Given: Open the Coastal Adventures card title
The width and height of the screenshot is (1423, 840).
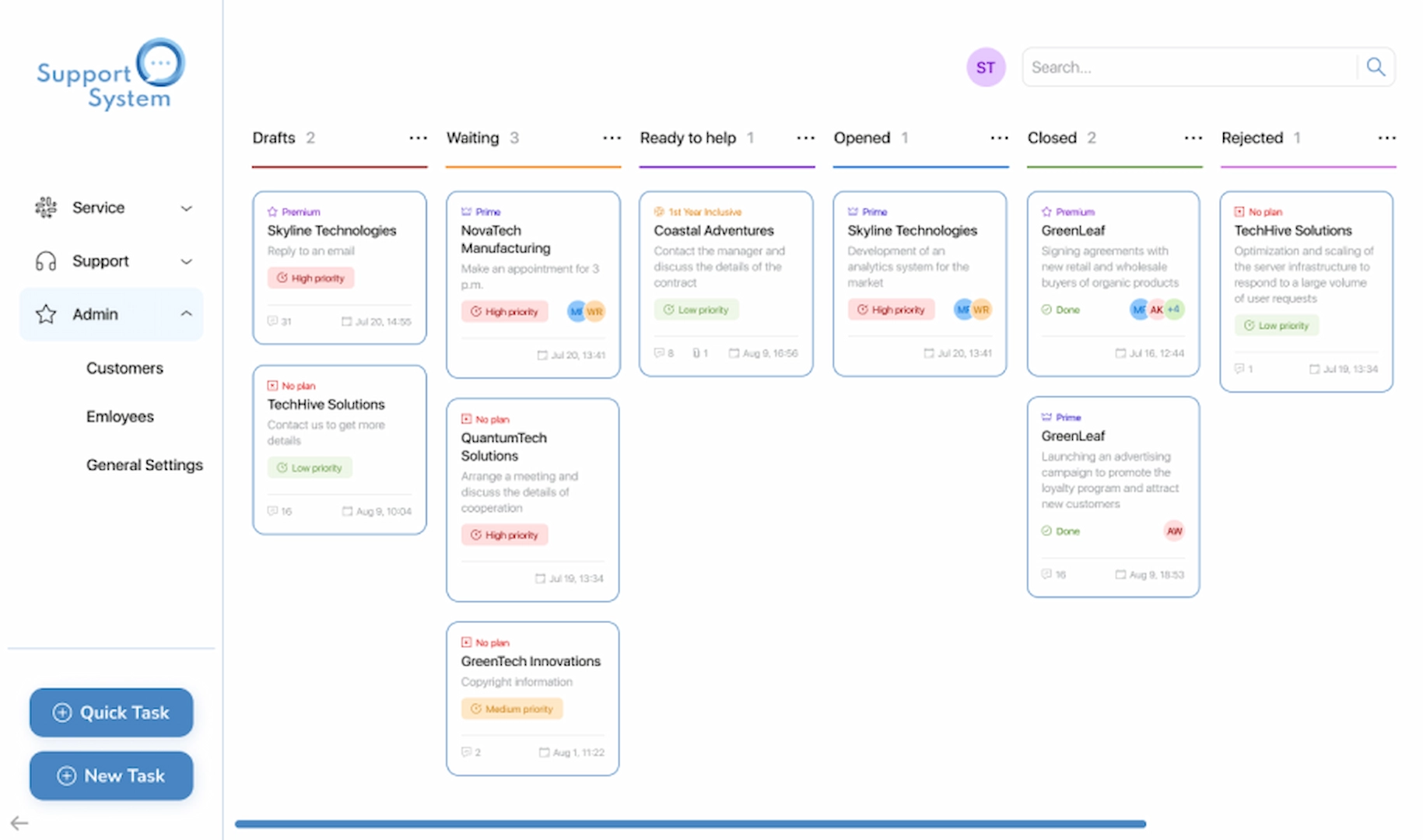Looking at the screenshot, I should click(713, 231).
